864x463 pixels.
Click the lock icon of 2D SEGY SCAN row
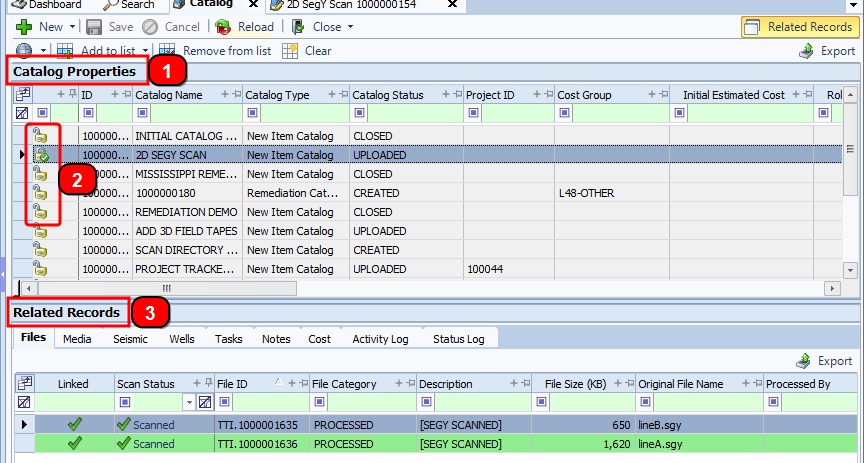(x=41, y=154)
